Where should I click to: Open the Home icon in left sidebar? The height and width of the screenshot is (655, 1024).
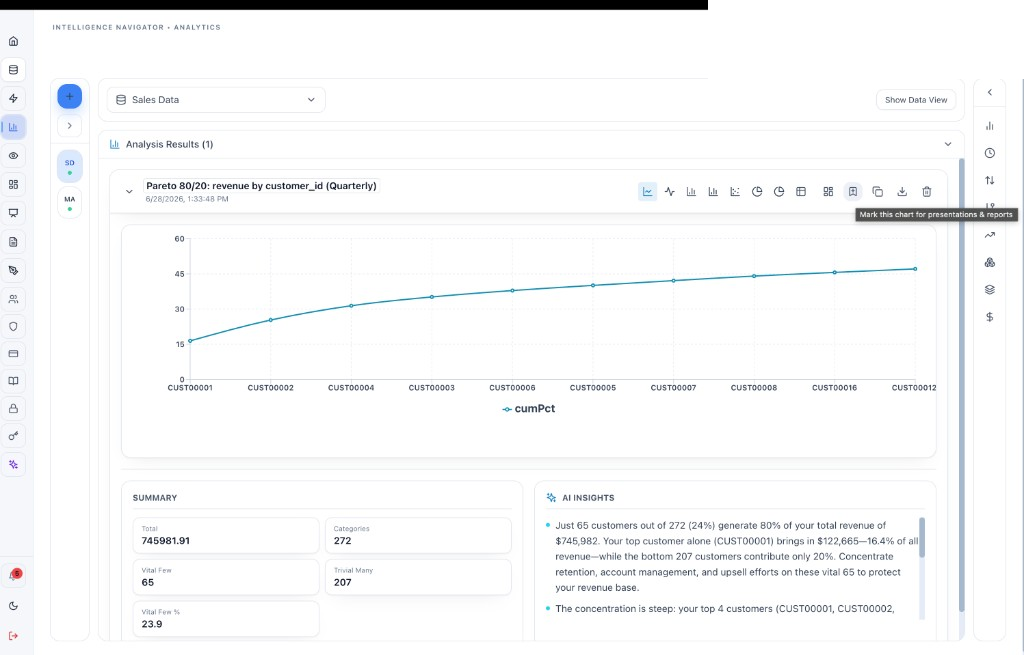(x=13, y=41)
